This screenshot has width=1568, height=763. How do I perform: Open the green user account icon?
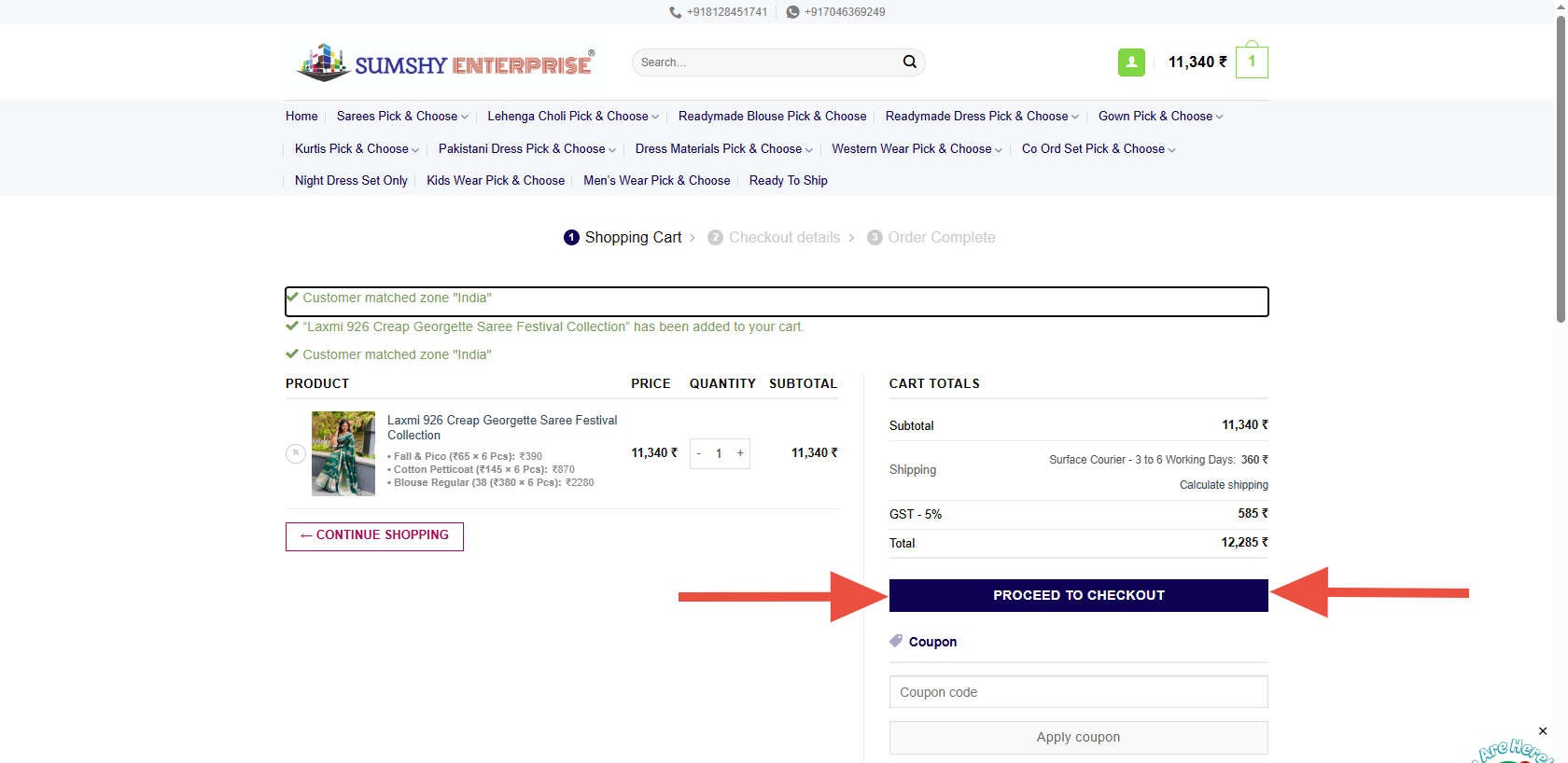coord(1131,62)
